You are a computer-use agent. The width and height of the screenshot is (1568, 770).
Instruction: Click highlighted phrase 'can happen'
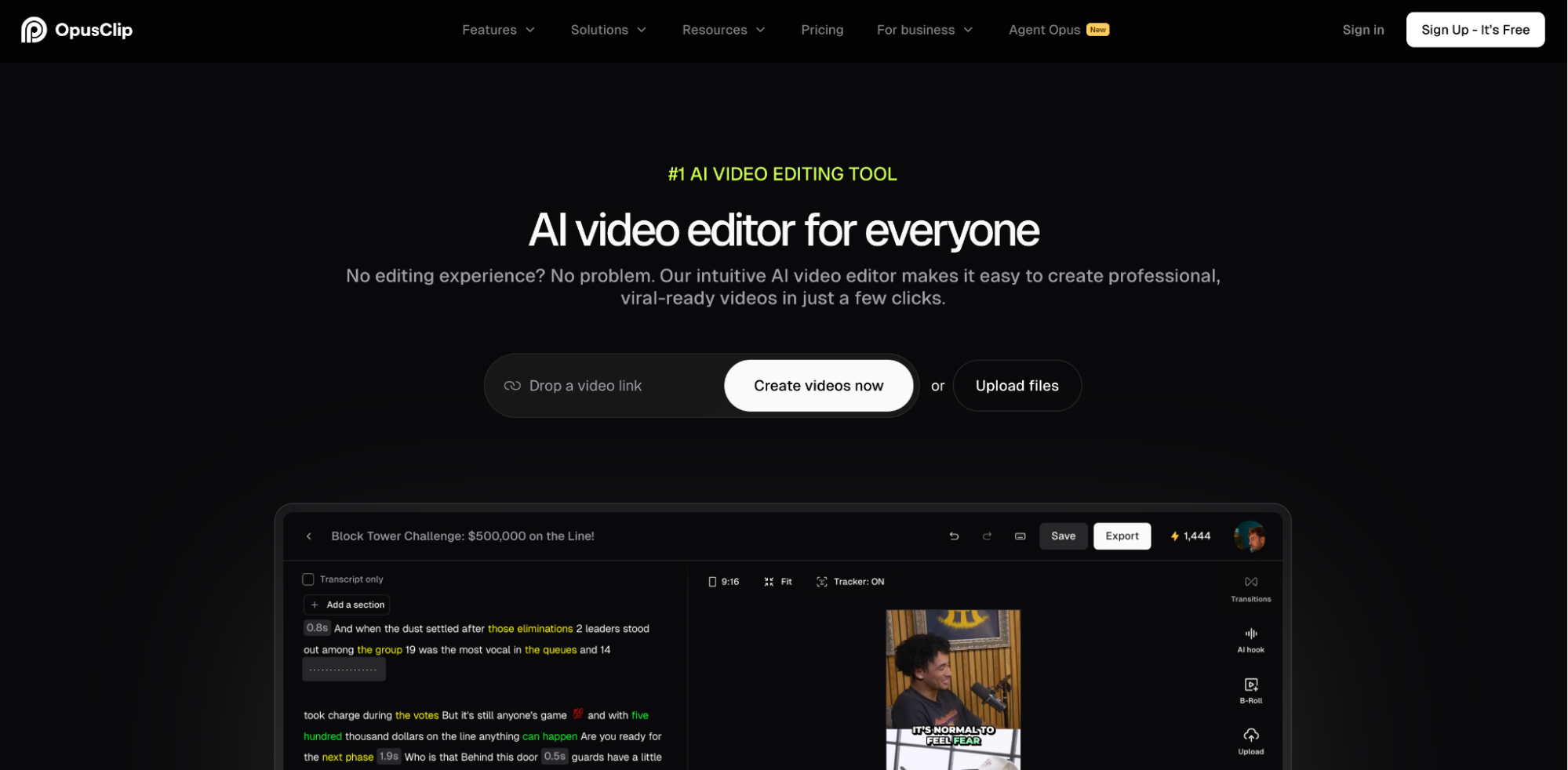click(550, 737)
